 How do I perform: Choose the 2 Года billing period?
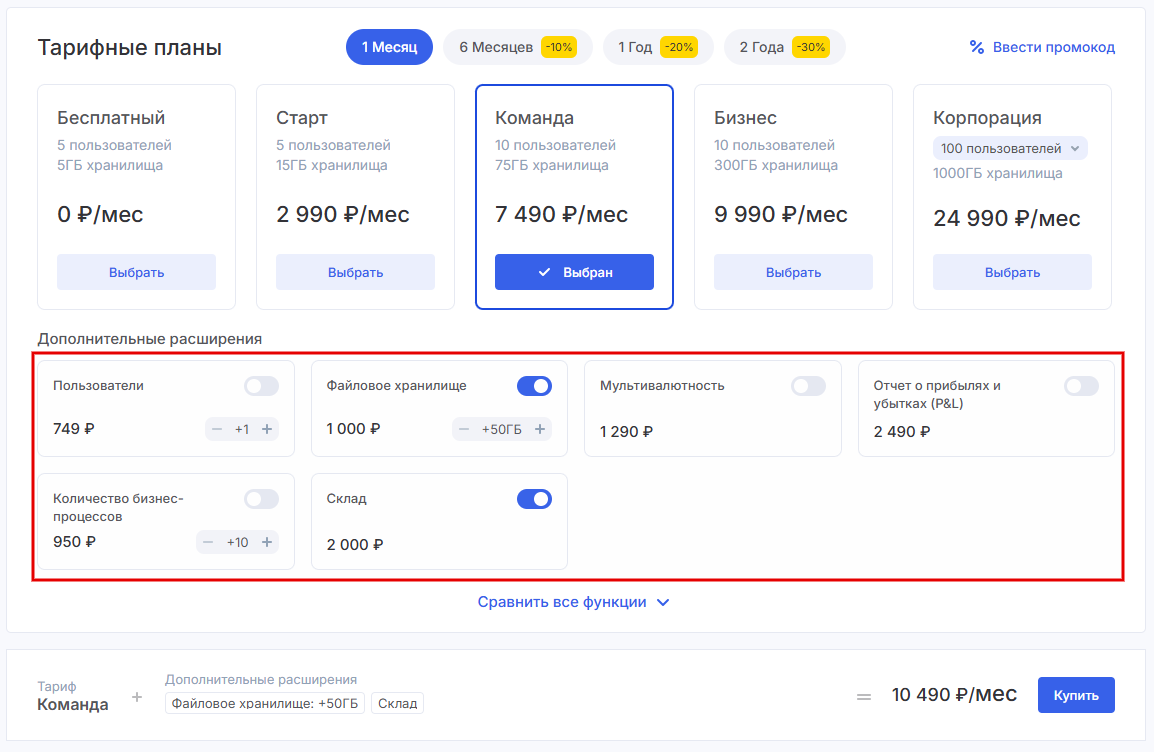point(783,47)
